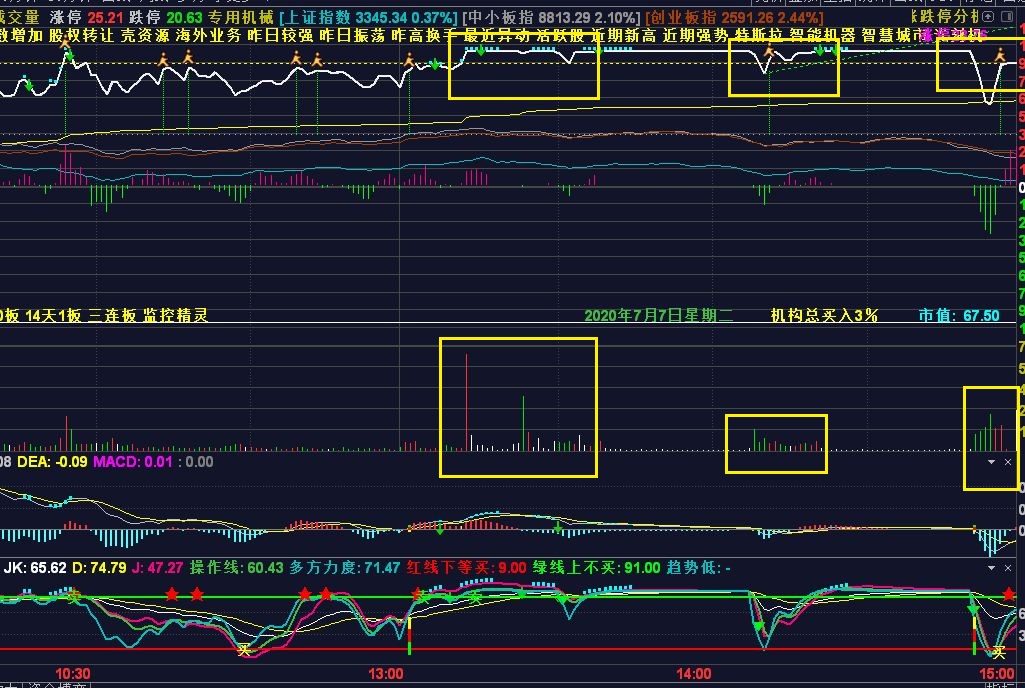
Task: Open the 监控精灵 label
Action: [x=175, y=315]
